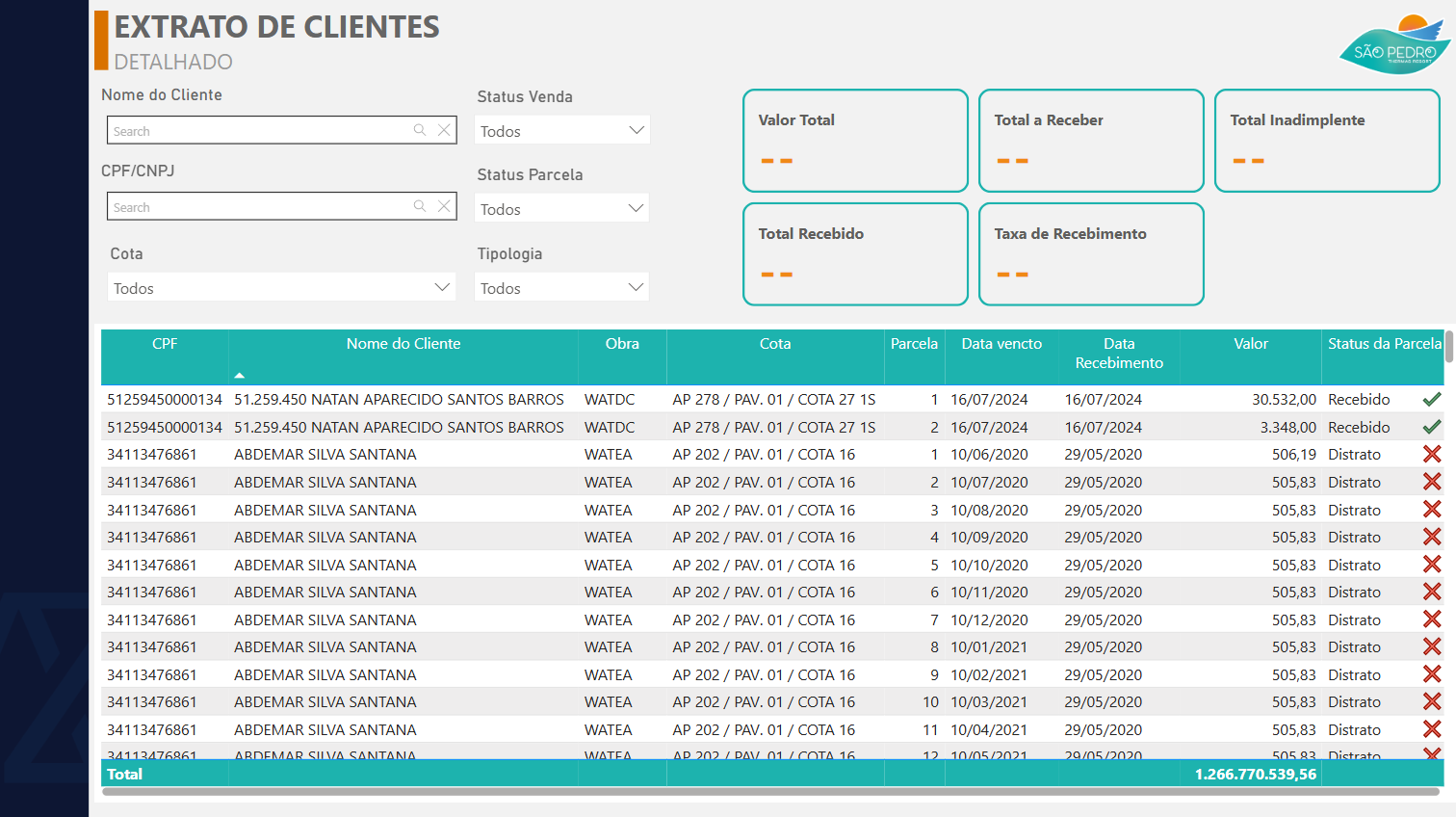
Task: Sort table by Parcela column header
Action: (914, 344)
